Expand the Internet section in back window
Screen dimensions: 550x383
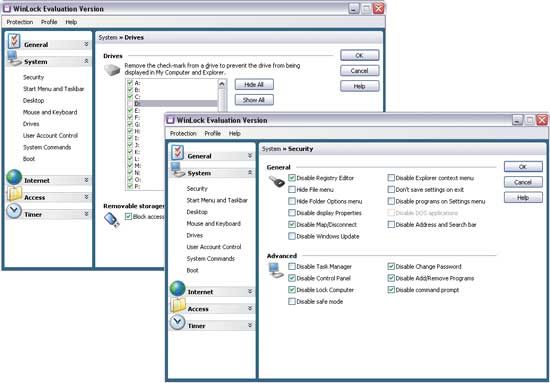coord(86,180)
